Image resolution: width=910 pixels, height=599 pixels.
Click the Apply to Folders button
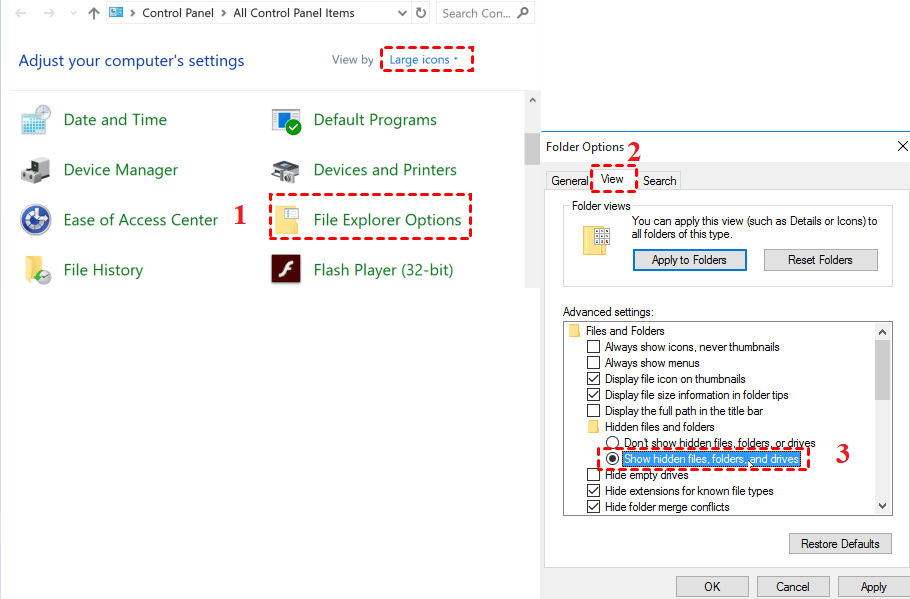coord(689,259)
